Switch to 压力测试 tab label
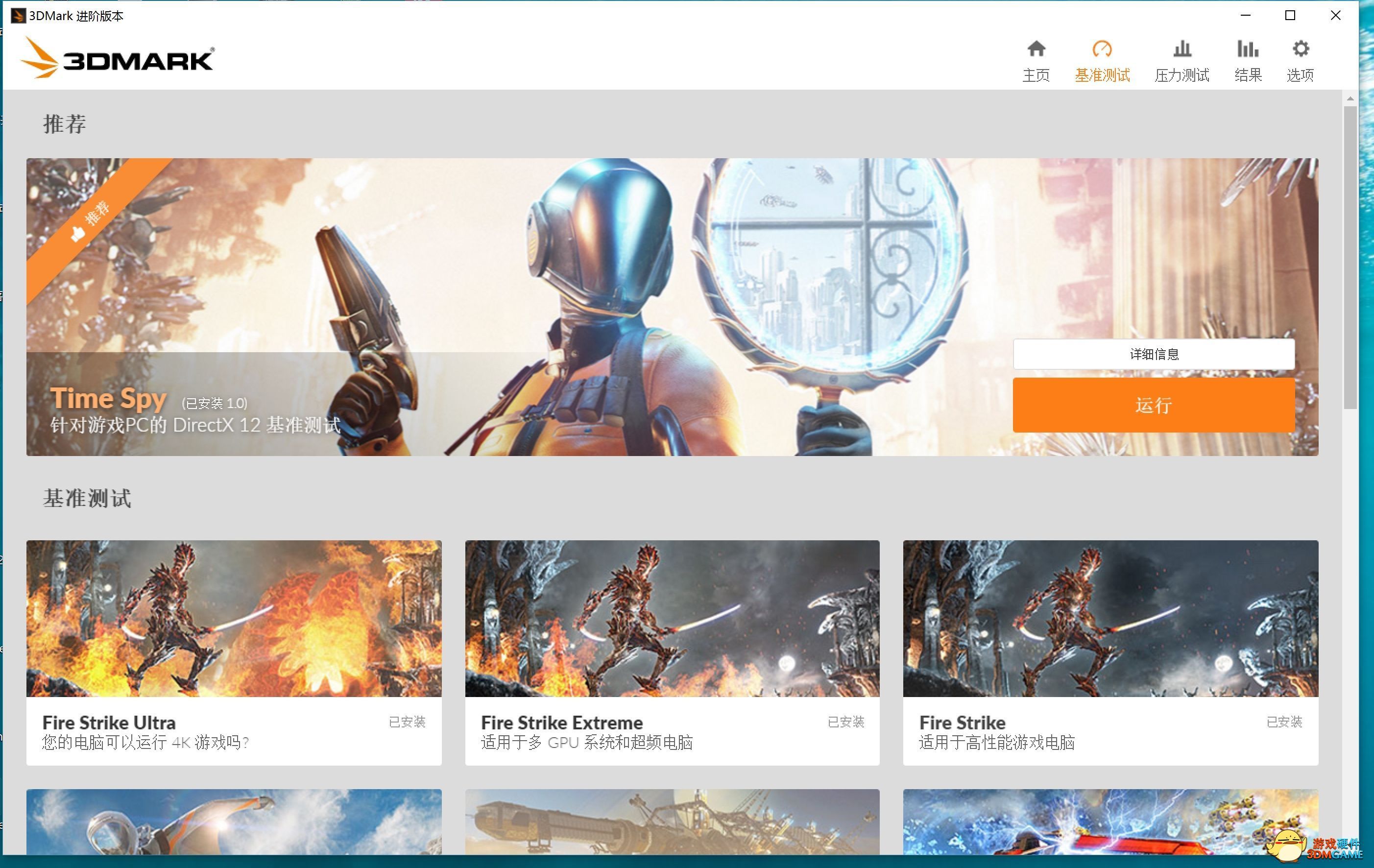 click(x=1181, y=75)
